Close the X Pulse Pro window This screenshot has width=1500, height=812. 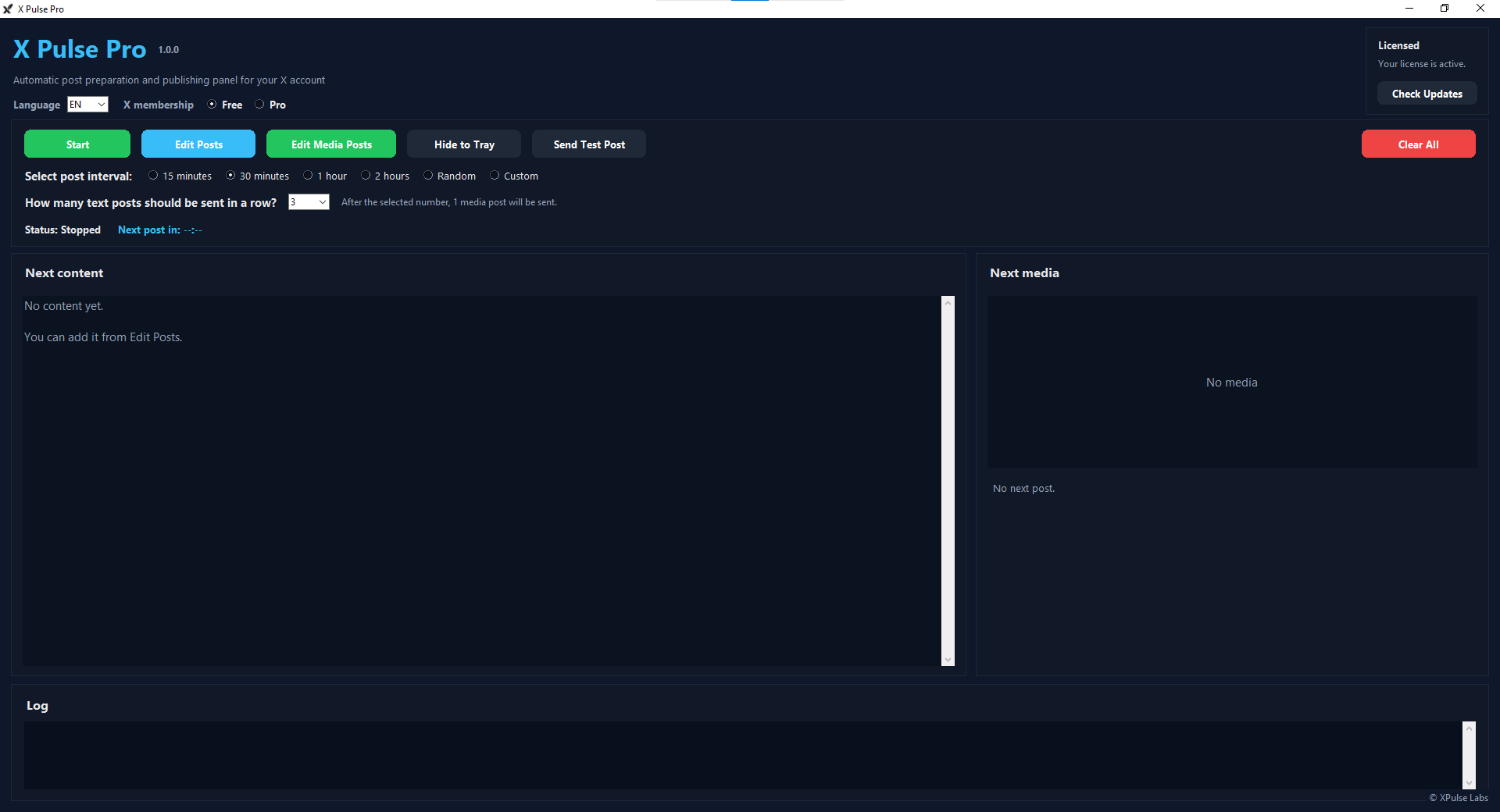click(x=1480, y=9)
